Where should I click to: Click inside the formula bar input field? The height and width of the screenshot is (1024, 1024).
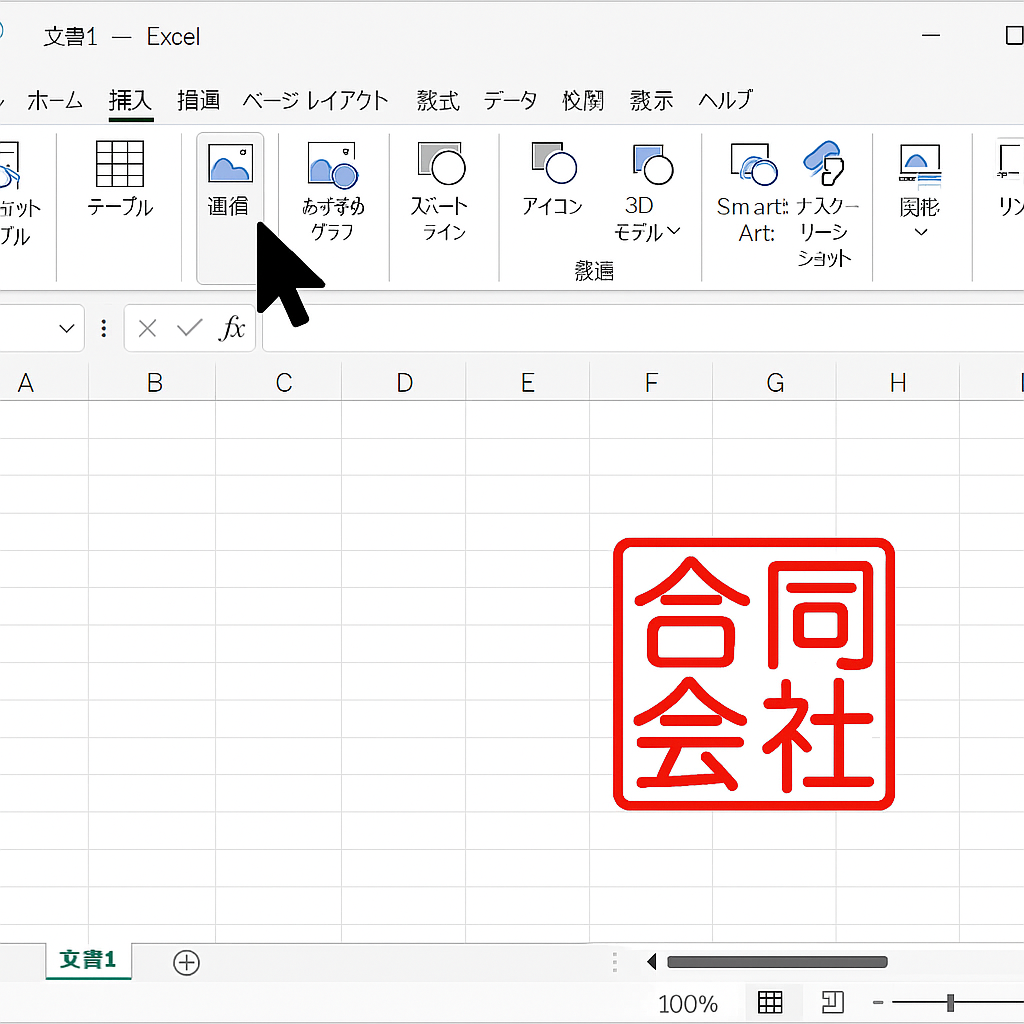pyautogui.click(x=643, y=328)
